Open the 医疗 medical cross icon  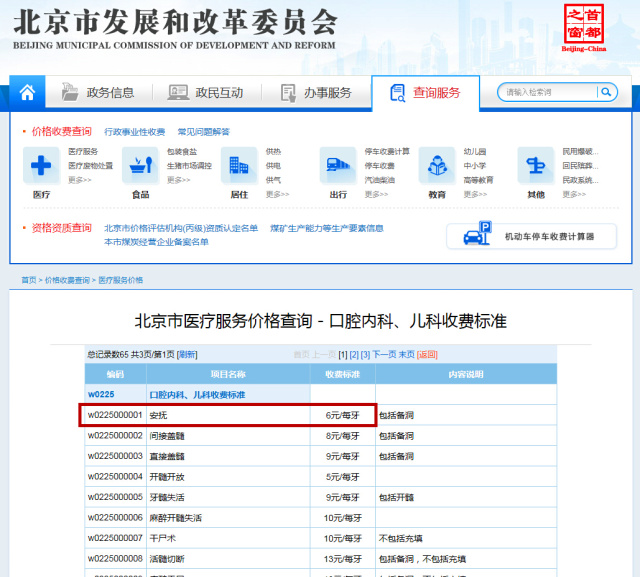coord(41,165)
